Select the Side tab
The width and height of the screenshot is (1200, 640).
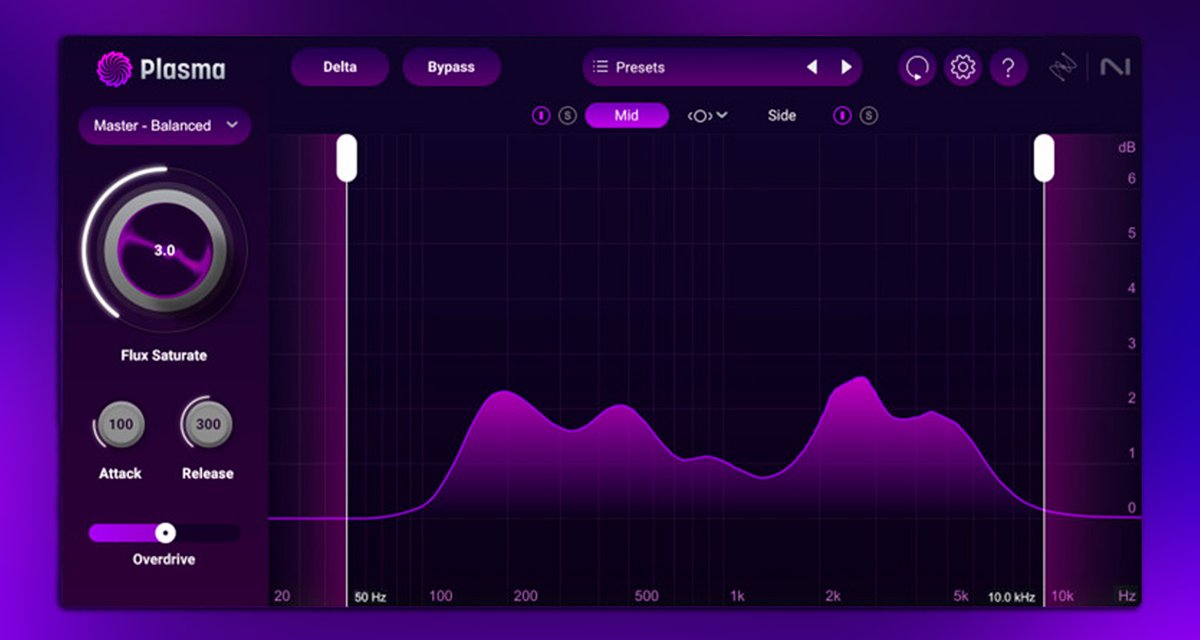tap(782, 116)
